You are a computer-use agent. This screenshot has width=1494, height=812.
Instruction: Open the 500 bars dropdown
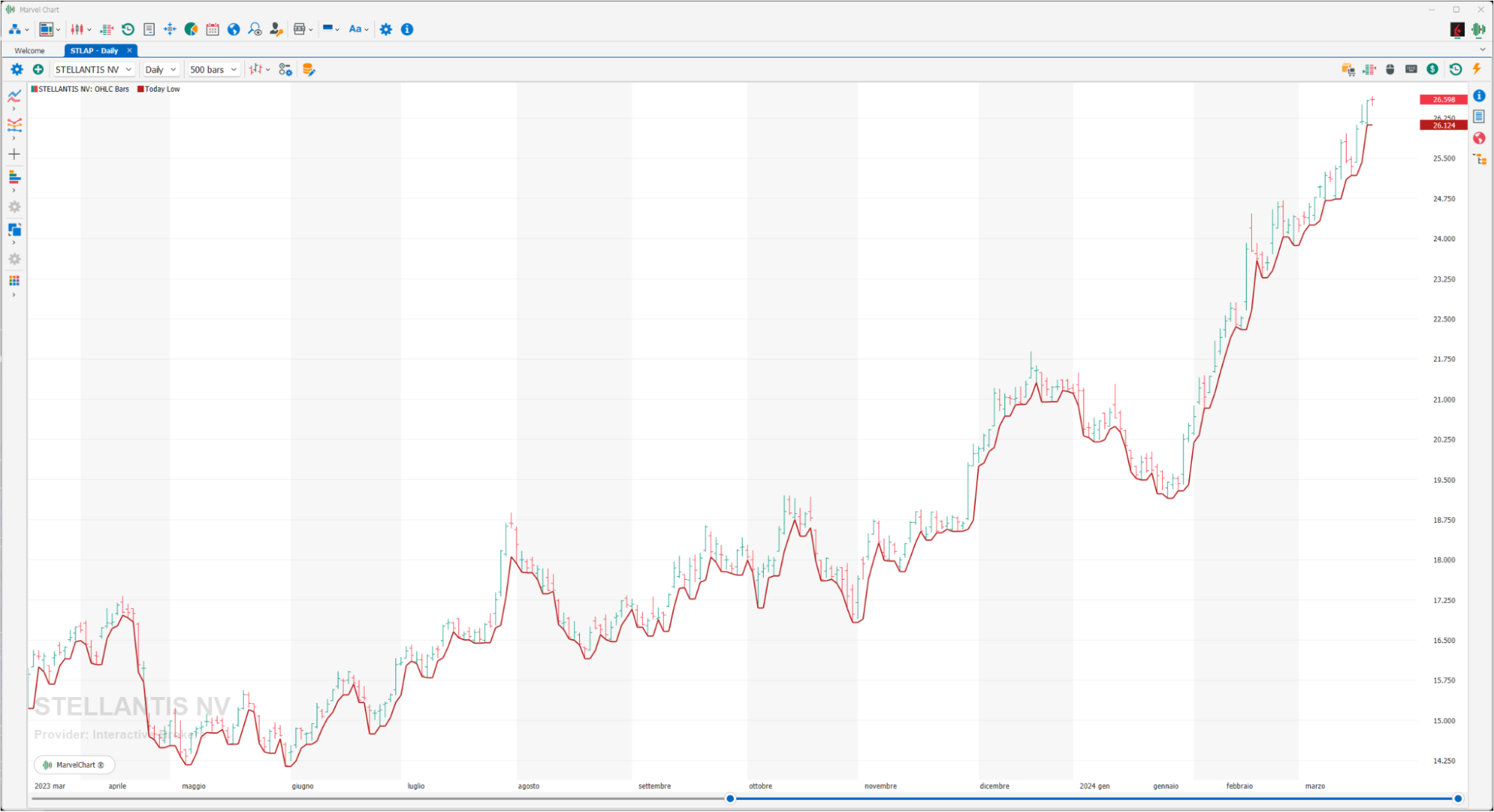[213, 69]
